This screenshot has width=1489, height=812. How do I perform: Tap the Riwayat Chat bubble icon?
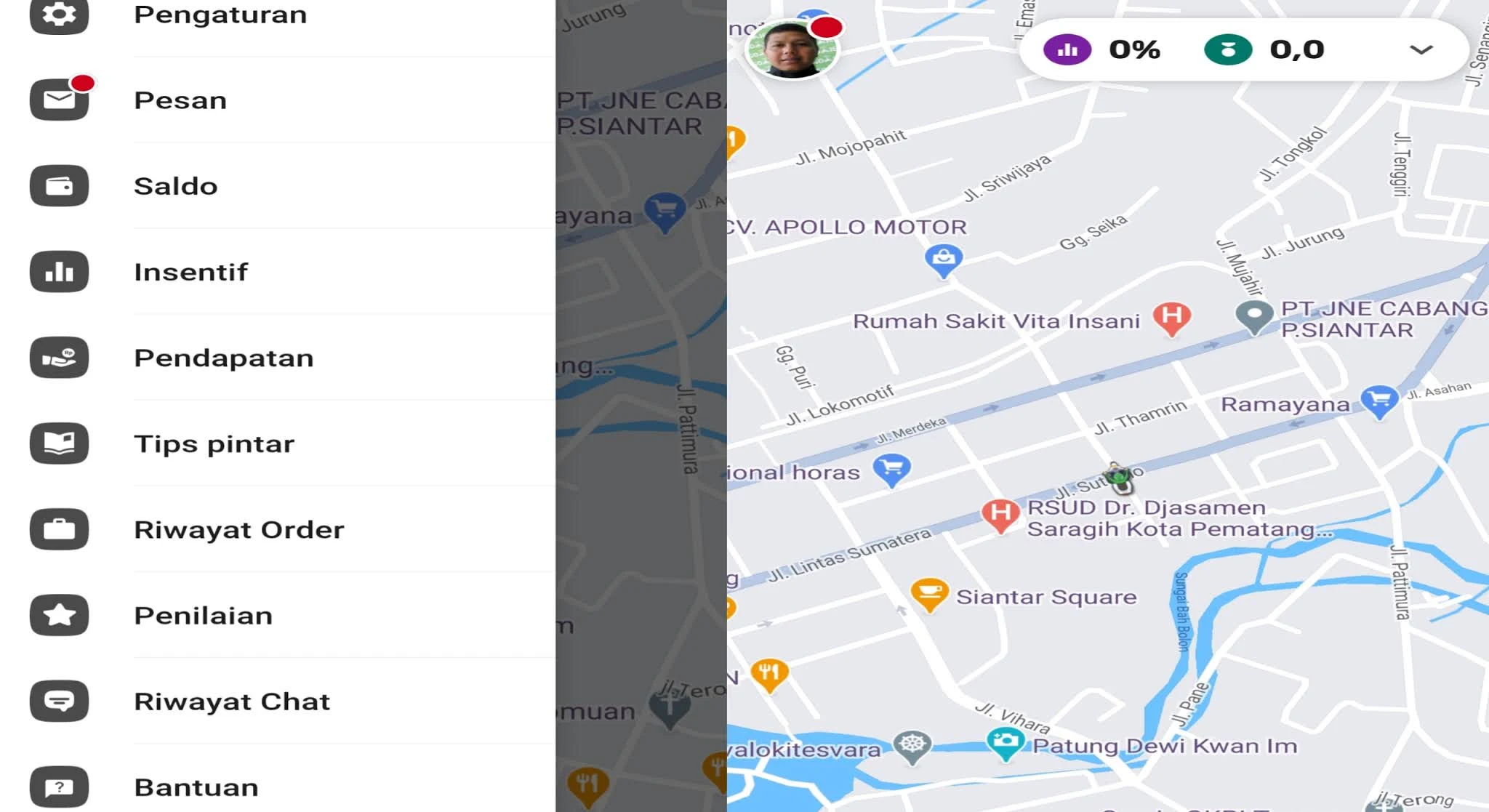[59, 701]
